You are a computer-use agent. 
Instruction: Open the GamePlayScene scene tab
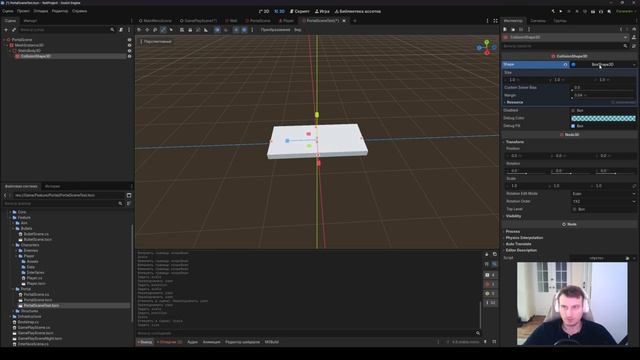click(198, 21)
